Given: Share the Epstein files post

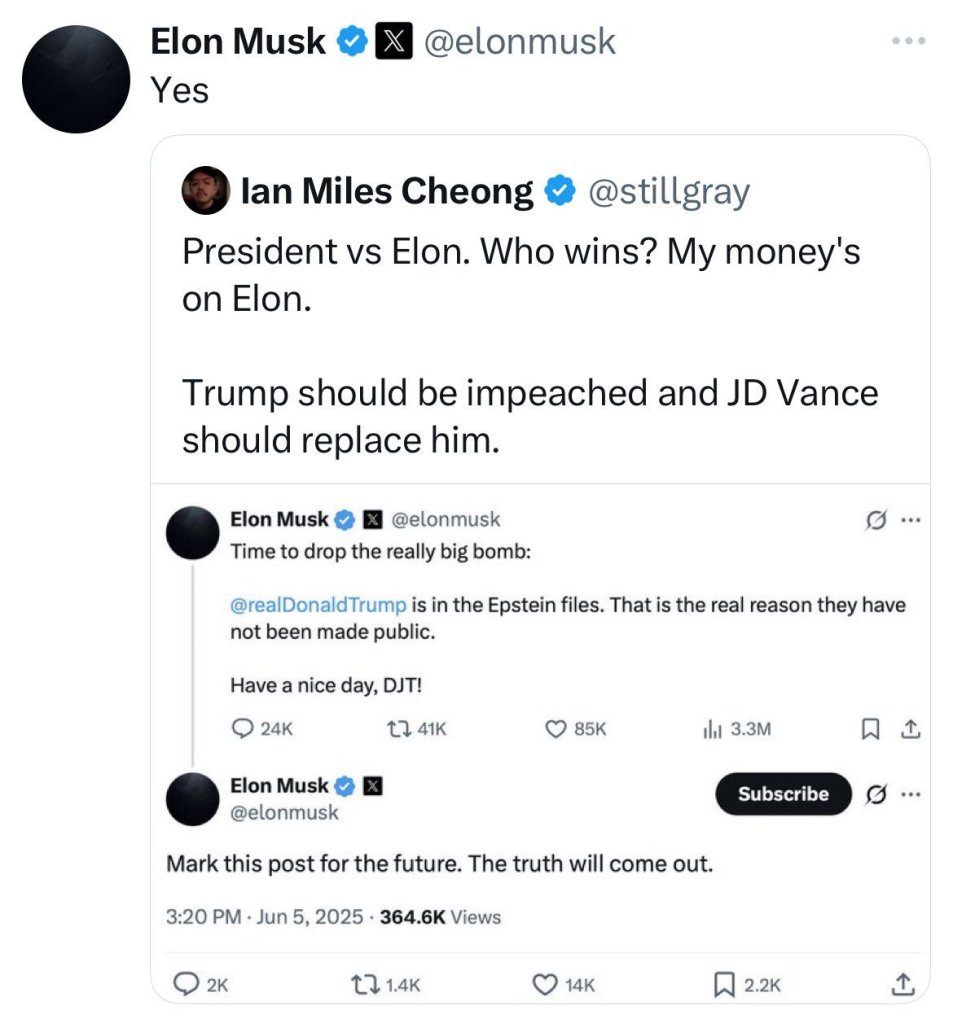Looking at the screenshot, I should point(909,730).
